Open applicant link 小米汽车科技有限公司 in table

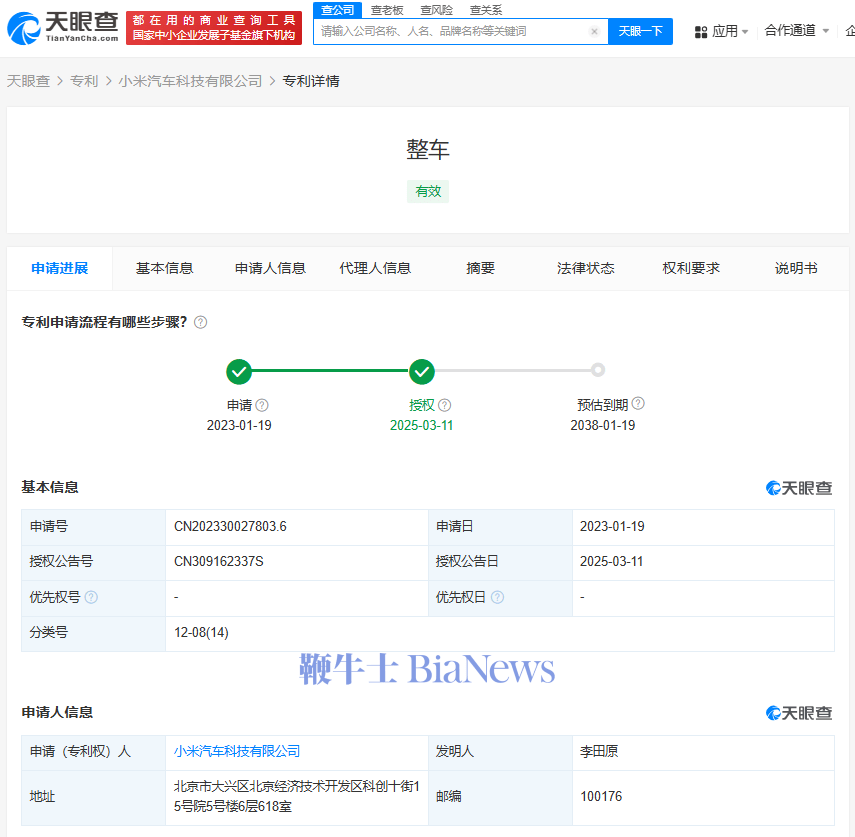(237, 751)
